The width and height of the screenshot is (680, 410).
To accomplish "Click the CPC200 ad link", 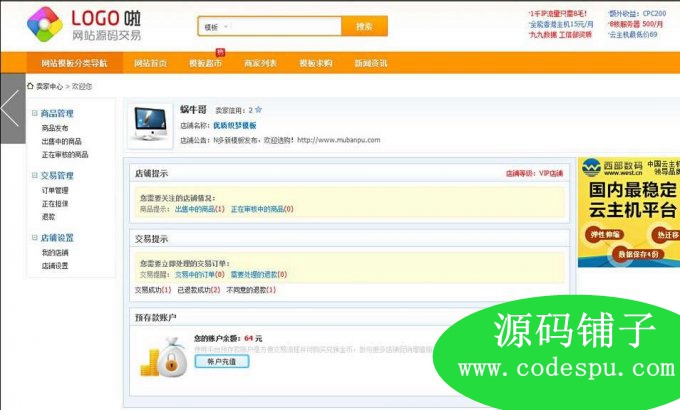I will [636, 13].
